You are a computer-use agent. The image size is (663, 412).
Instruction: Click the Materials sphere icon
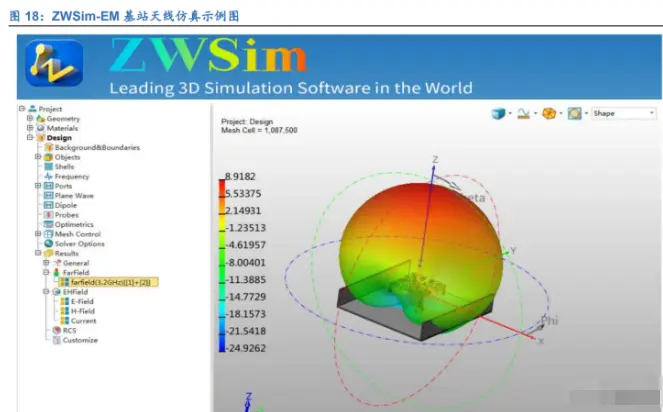click(40, 128)
